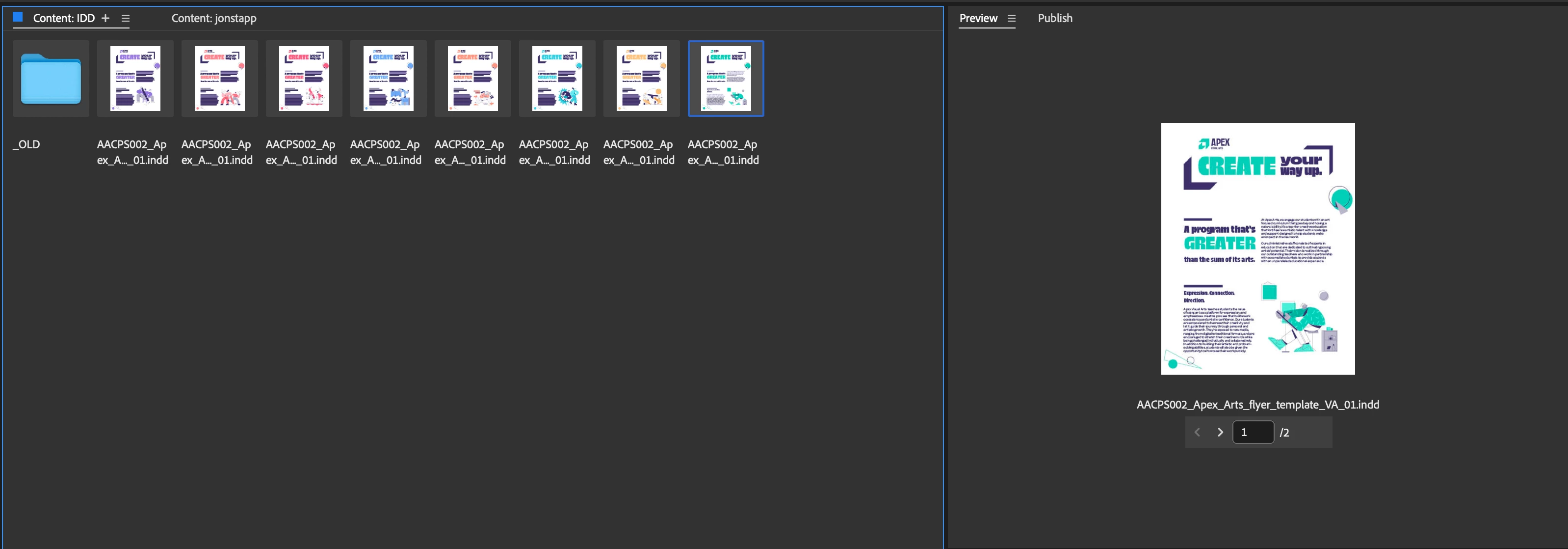
Task: Click the blue square Content panel icon
Action: (x=18, y=17)
